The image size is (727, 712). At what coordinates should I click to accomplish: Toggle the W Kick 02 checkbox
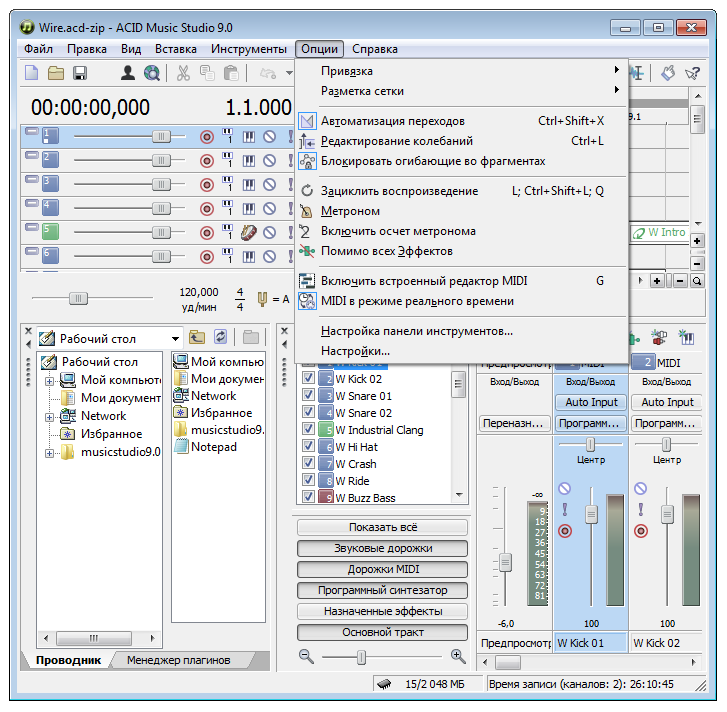tap(308, 378)
